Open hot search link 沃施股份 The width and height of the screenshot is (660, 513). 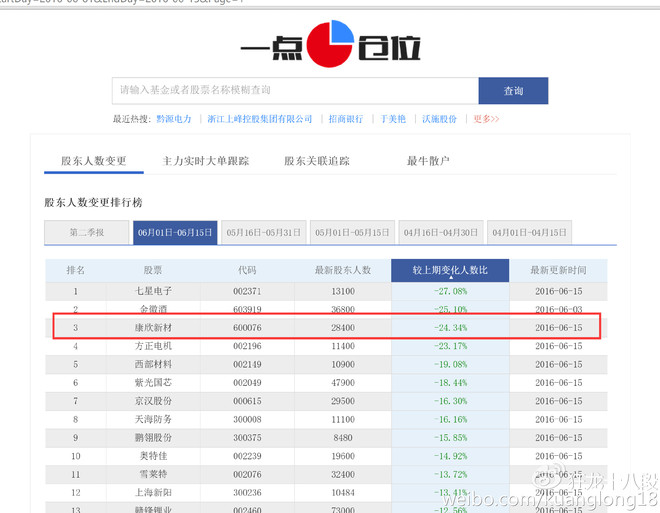pos(439,119)
